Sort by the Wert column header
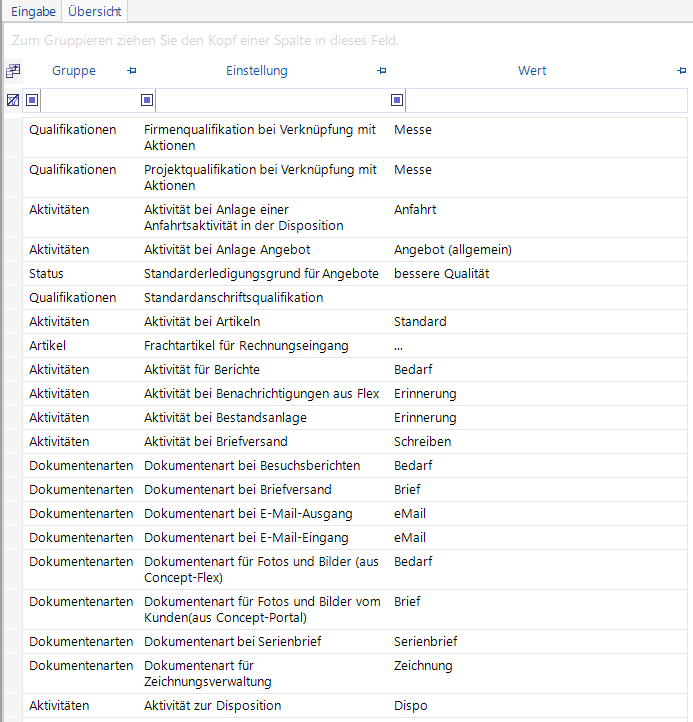693x722 pixels. pyautogui.click(x=532, y=70)
